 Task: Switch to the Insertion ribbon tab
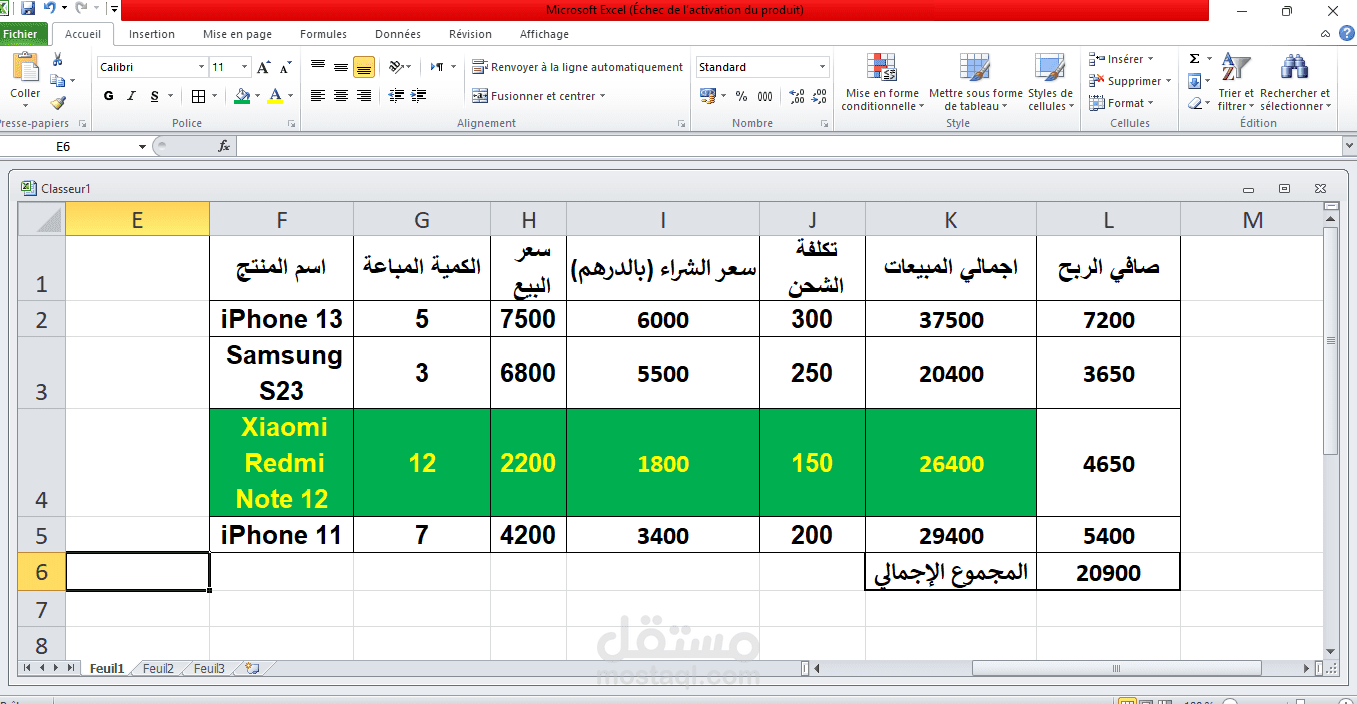click(152, 34)
